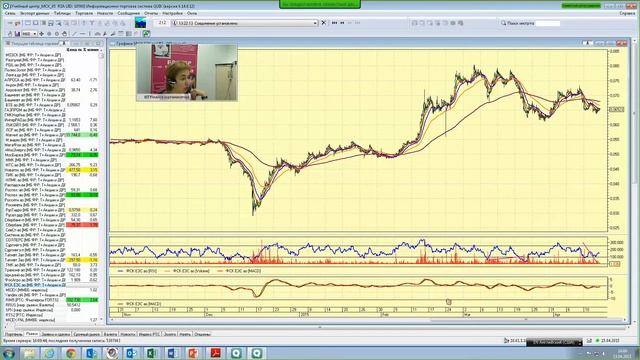Open the Экспорт данных menu

(35, 13)
